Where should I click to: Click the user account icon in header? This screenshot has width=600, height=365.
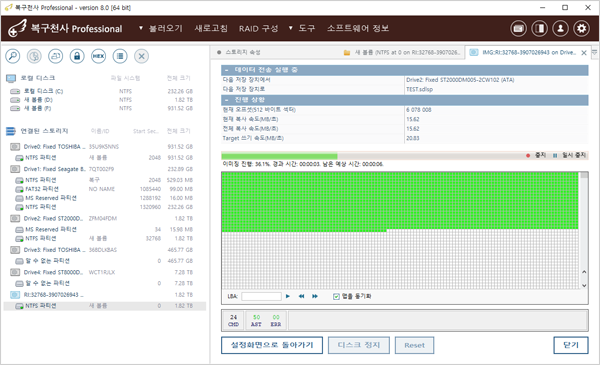561,28
